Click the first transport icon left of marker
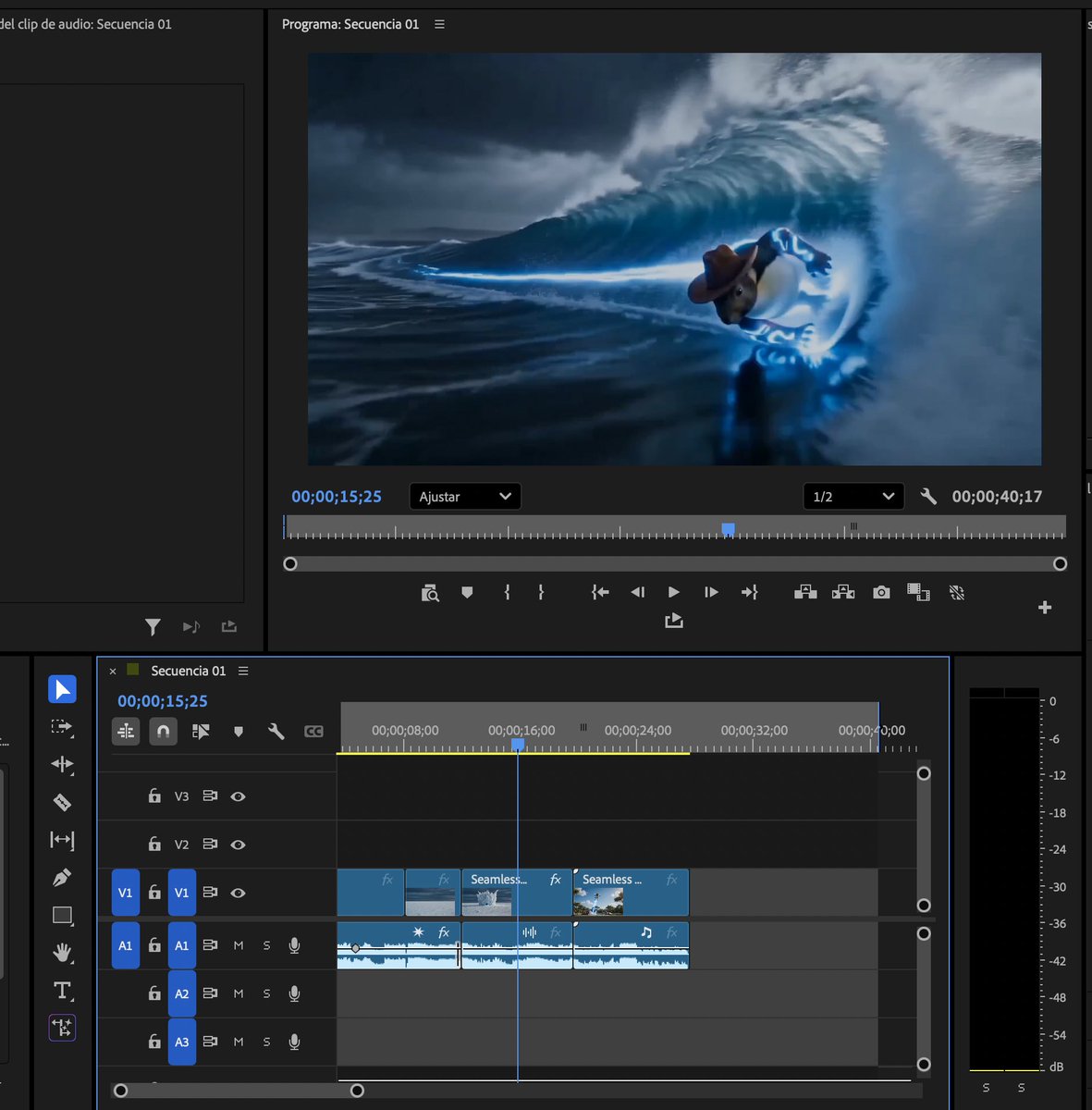The image size is (1092, 1110). [430, 593]
